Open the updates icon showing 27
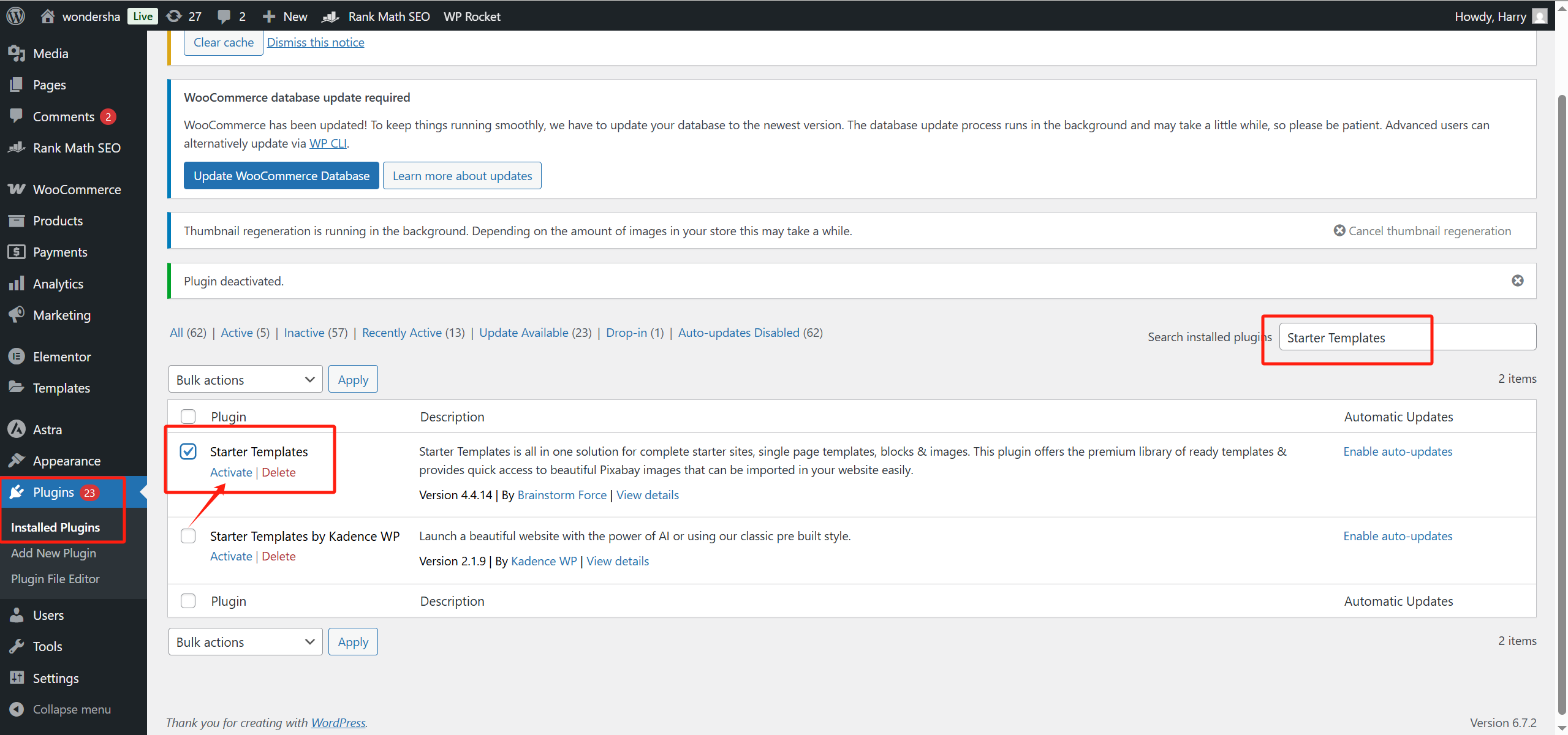This screenshot has height=735, width=1568. 175,16
